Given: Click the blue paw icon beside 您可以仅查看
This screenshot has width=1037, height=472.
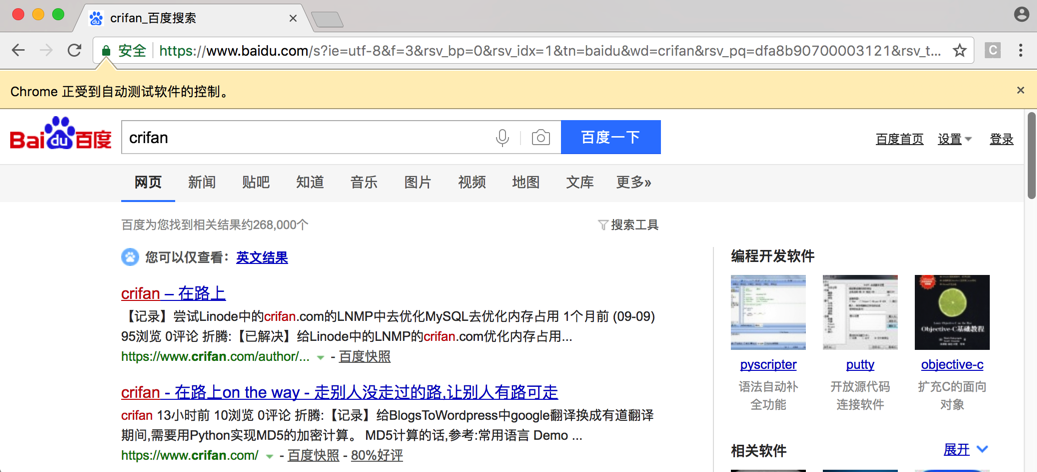Looking at the screenshot, I should [x=130, y=257].
